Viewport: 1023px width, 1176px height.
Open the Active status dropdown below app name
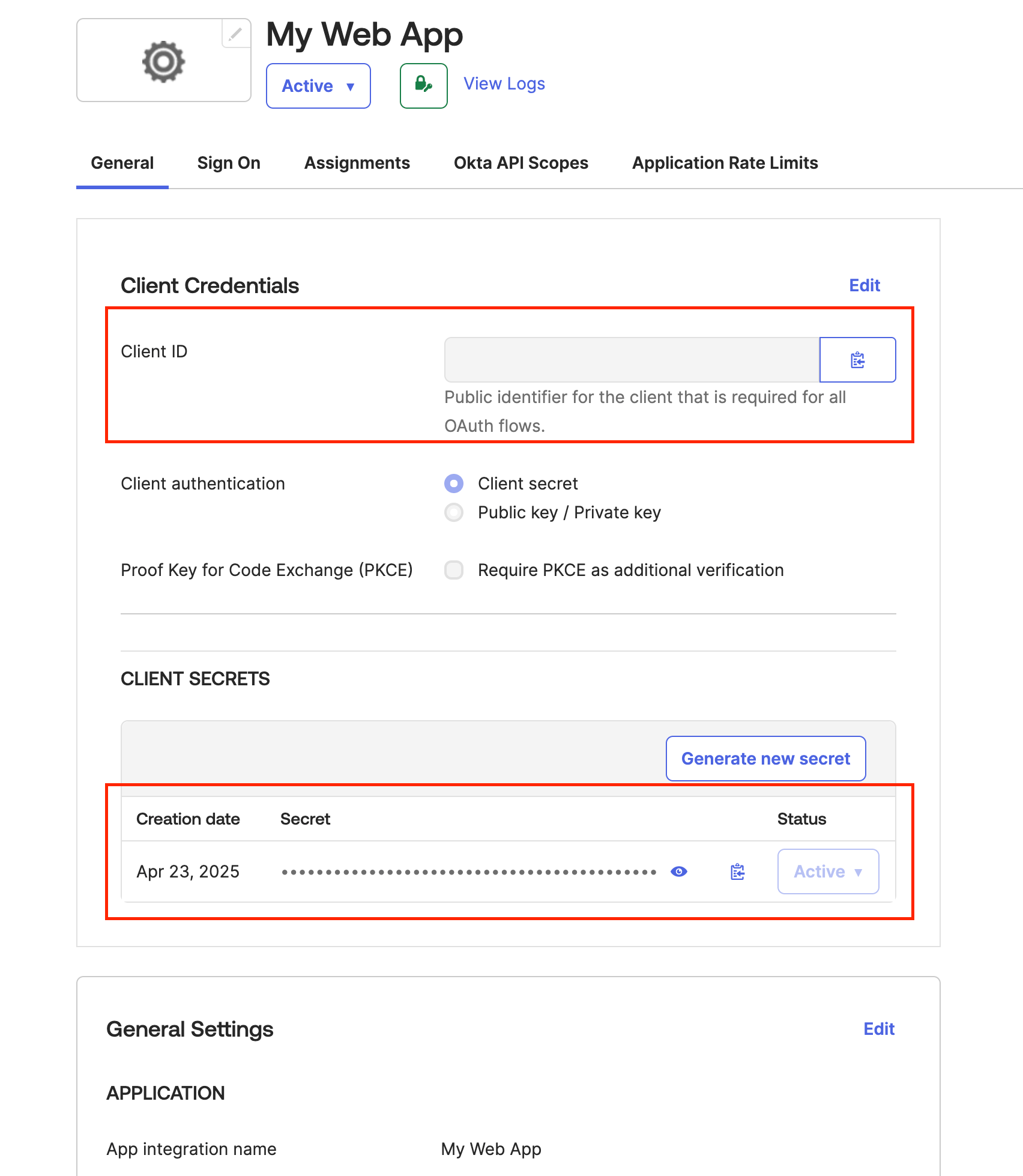(318, 85)
